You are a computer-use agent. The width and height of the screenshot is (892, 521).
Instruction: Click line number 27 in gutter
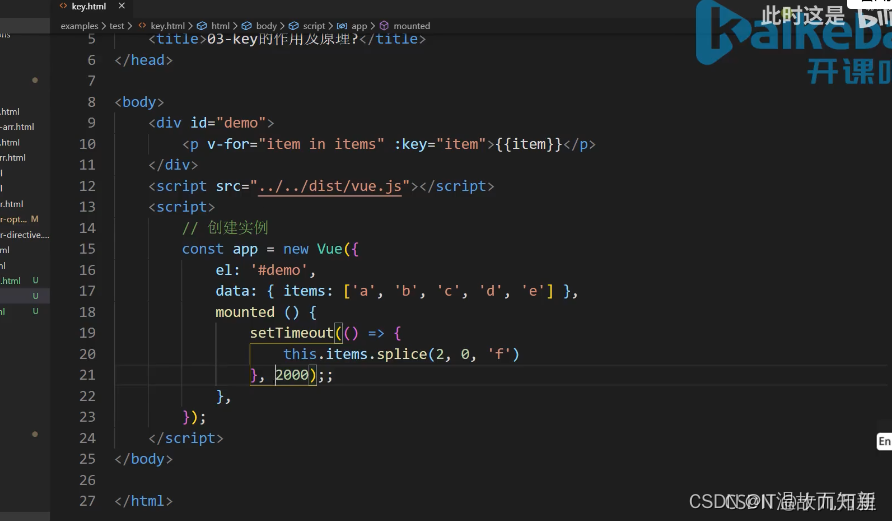pyautogui.click(x=87, y=501)
